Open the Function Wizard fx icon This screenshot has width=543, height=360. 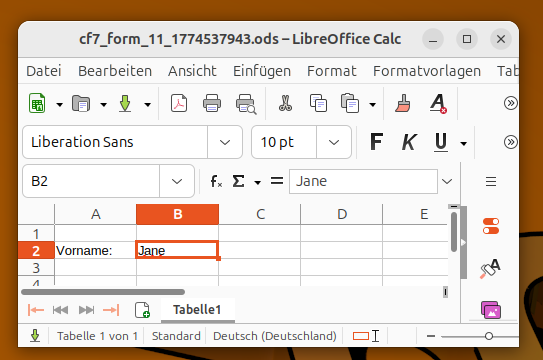click(216, 181)
